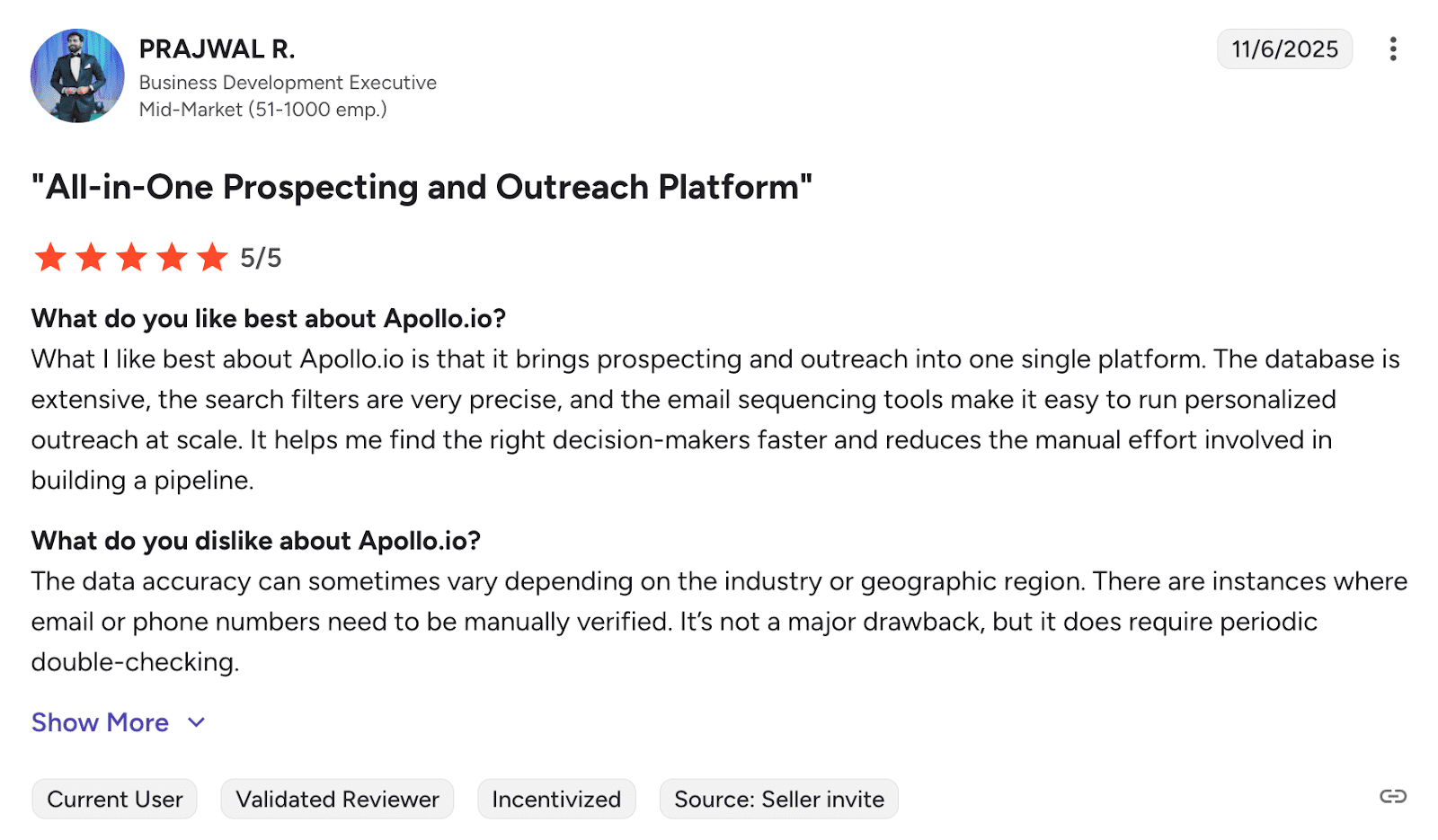
Task: Click the chevron beside Show More
Action: coord(197,722)
